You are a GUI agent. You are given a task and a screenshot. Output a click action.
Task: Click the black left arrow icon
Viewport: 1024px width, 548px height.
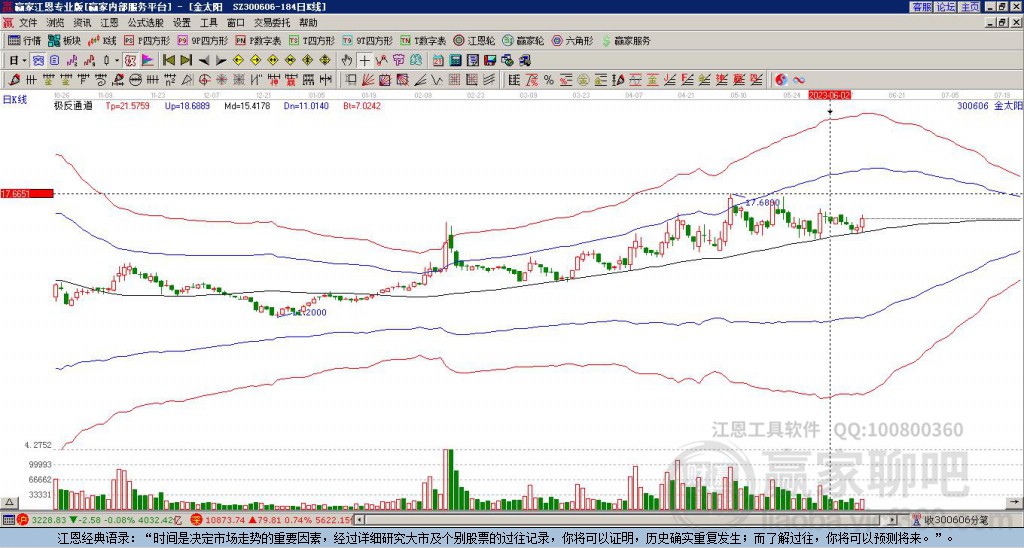pyautogui.click(x=203, y=61)
